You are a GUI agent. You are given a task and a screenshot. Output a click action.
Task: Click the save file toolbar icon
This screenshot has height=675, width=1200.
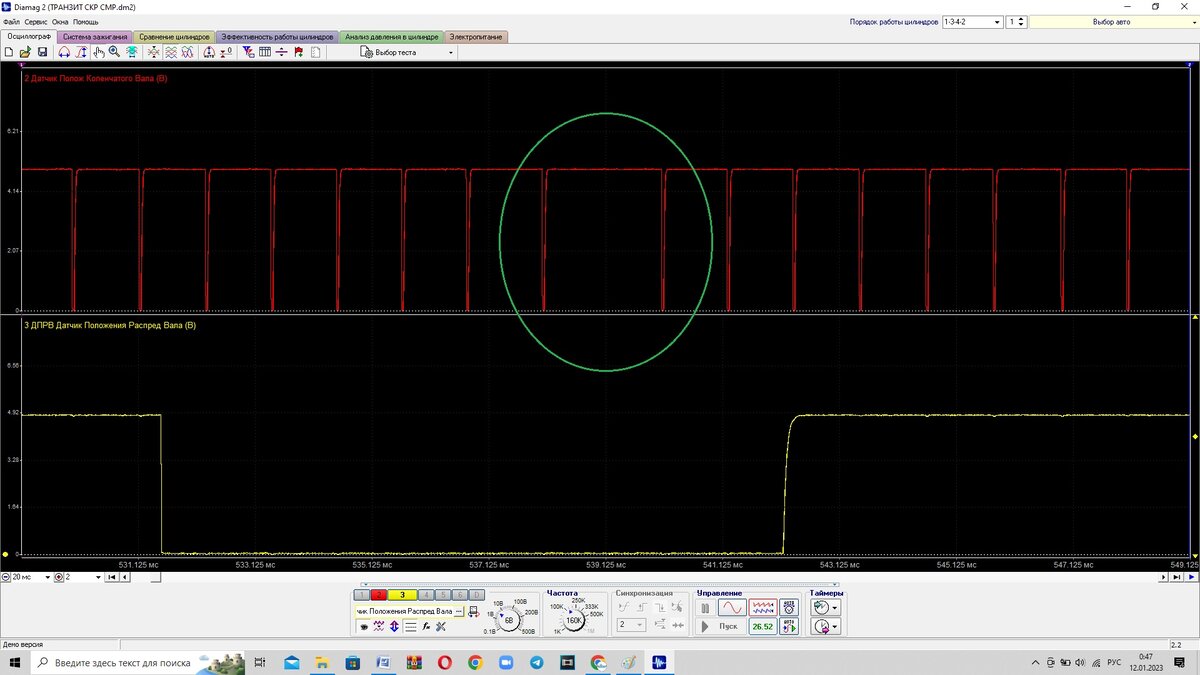tap(43, 52)
